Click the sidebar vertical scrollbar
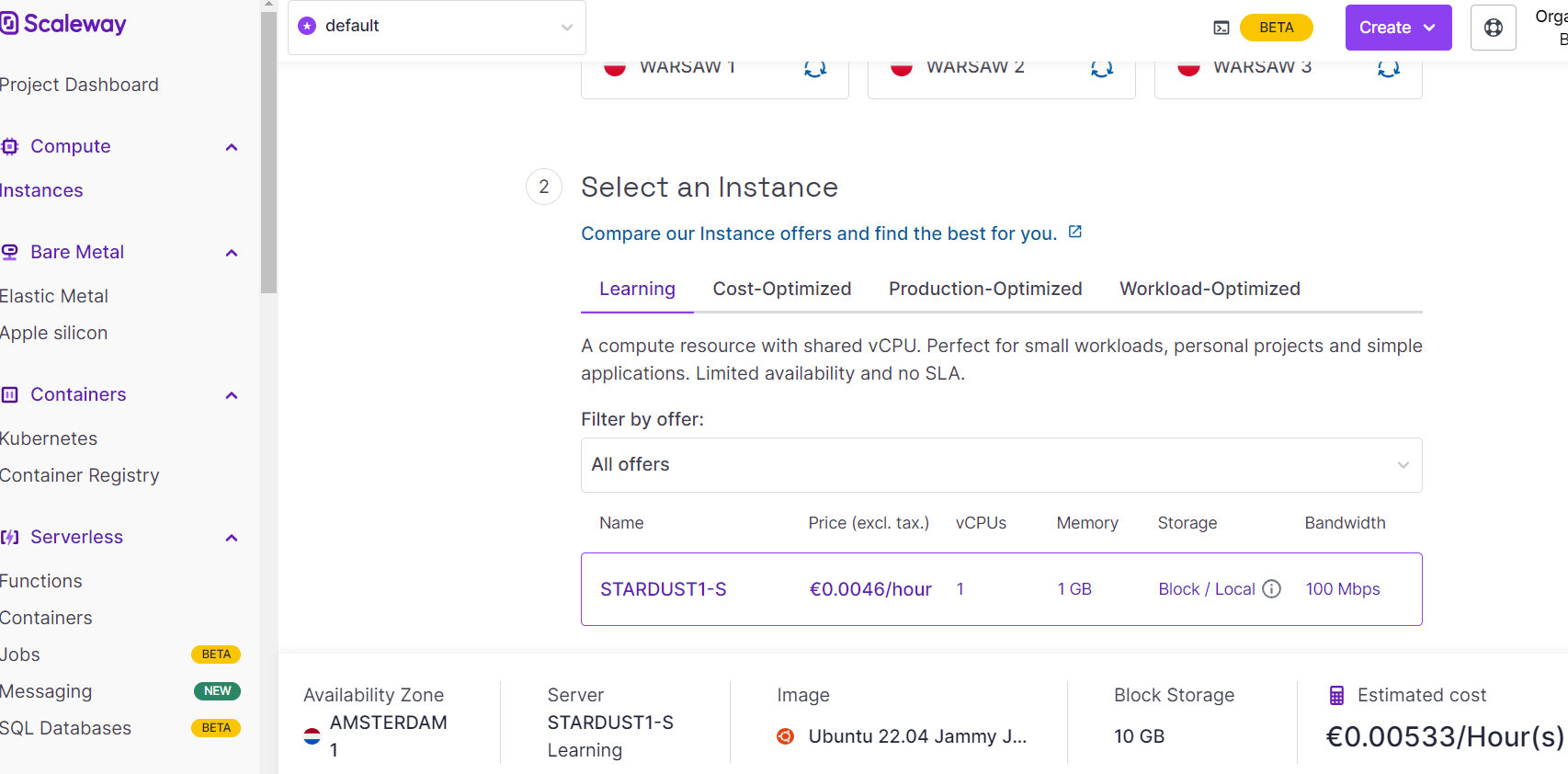The width and height of the screenshot is (1568, 774). tap(268, 152)
